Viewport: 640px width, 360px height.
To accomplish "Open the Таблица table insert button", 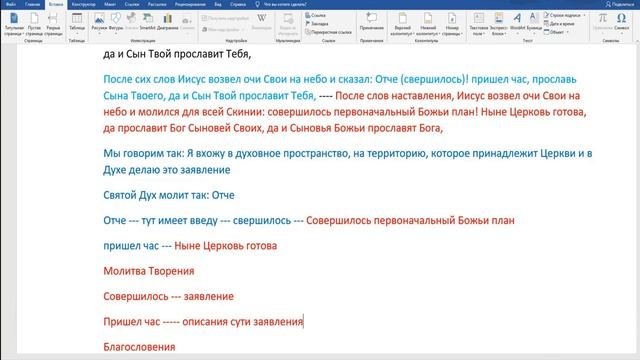I will [77, 24].
